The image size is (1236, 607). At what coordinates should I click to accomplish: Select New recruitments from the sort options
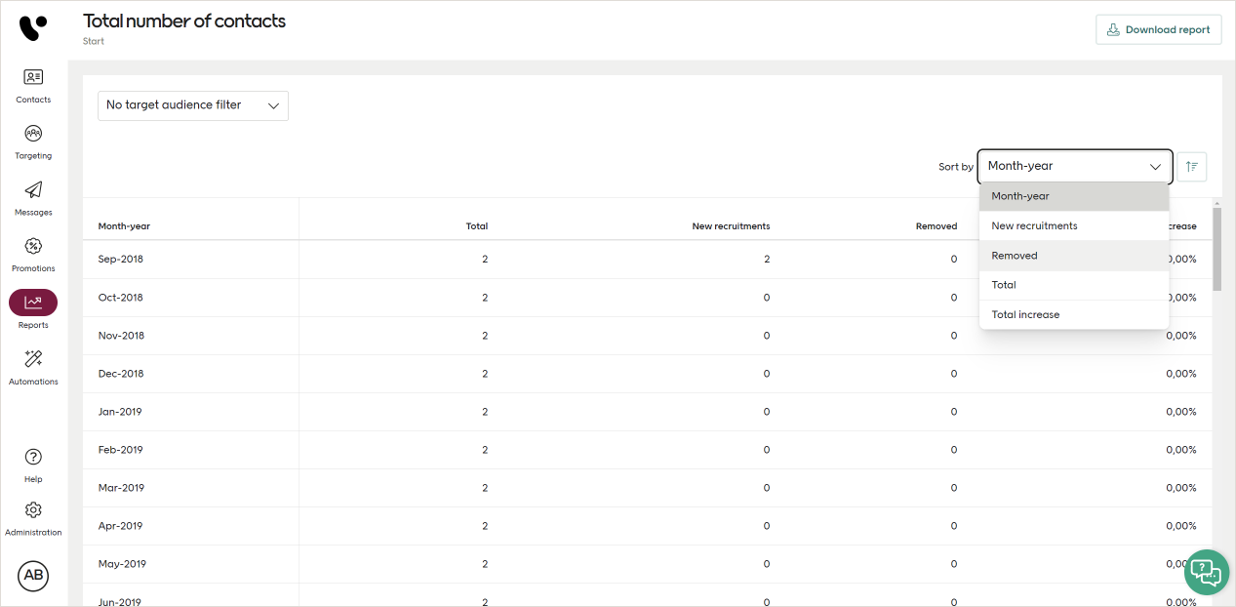(1034, 225)
